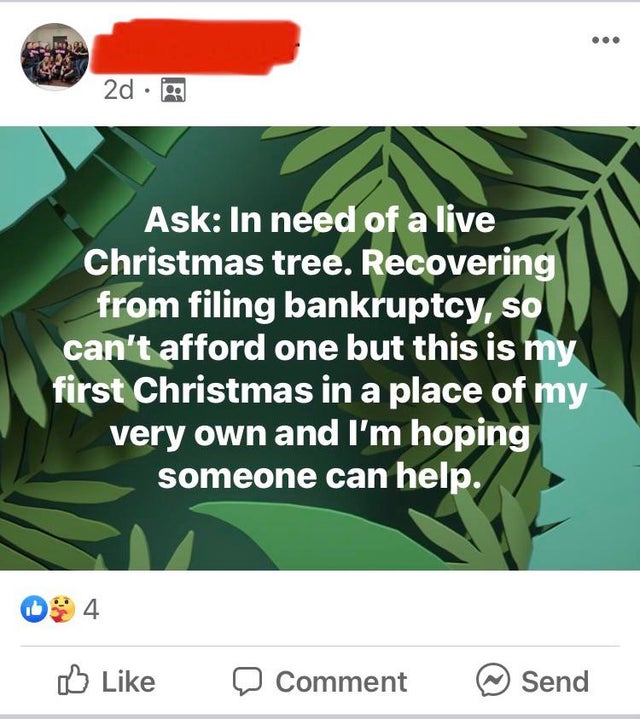Select the Comment label text
Image resolution: width=640 pixels, height=719 pixels.
(x=341, y=681)
